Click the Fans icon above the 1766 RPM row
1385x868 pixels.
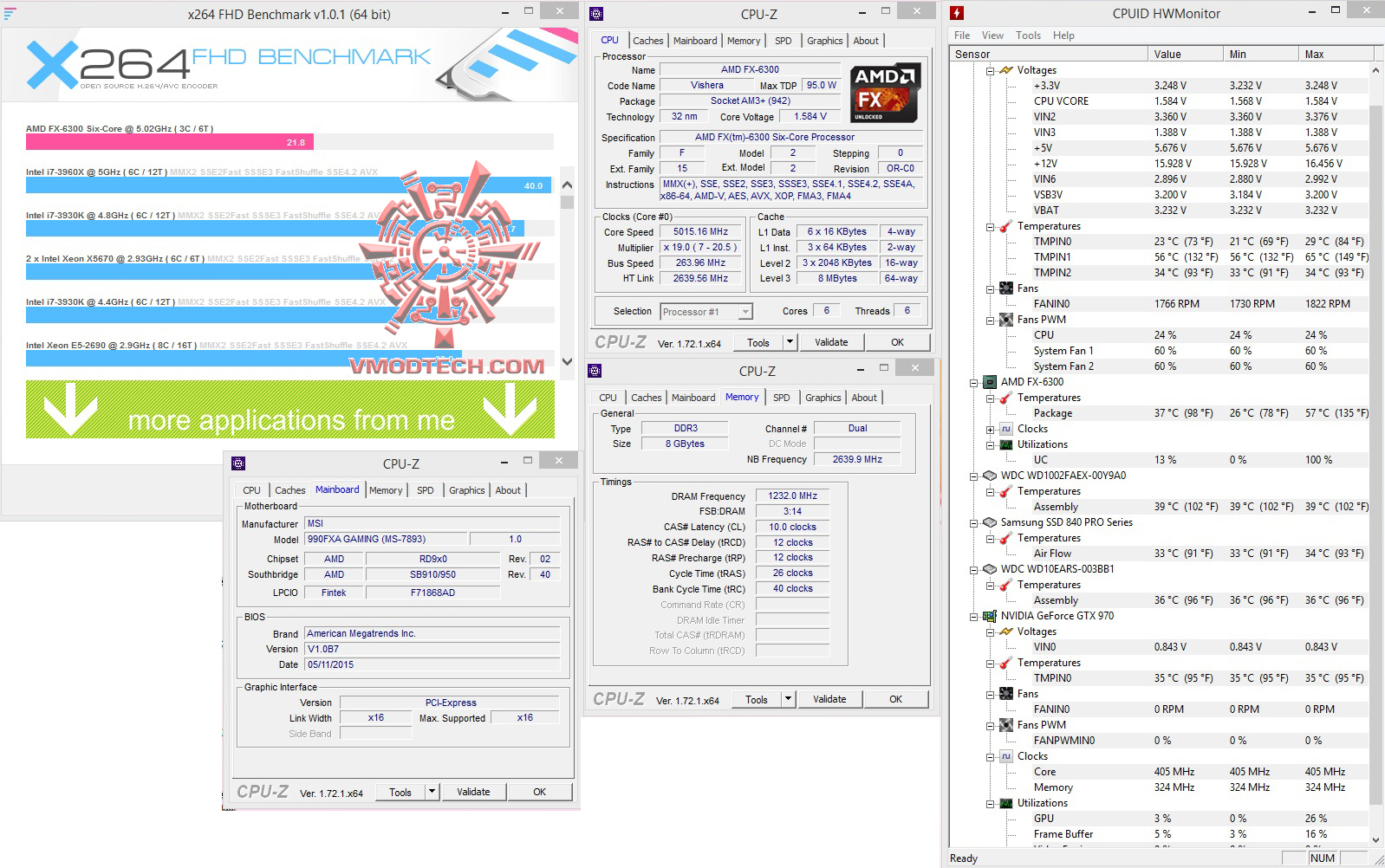tap(1005, 288)
